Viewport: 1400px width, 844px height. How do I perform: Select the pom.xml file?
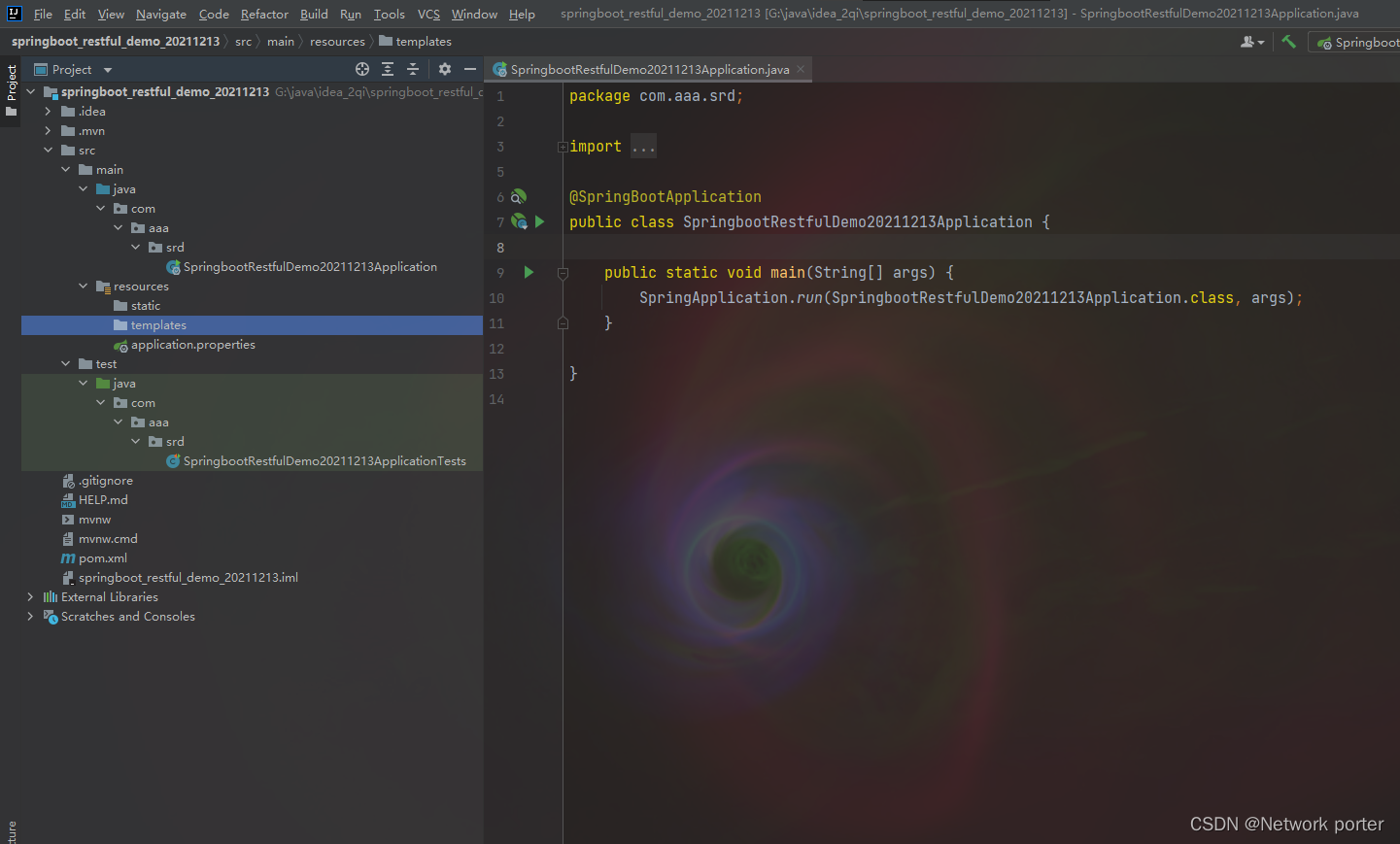(94, 557)
